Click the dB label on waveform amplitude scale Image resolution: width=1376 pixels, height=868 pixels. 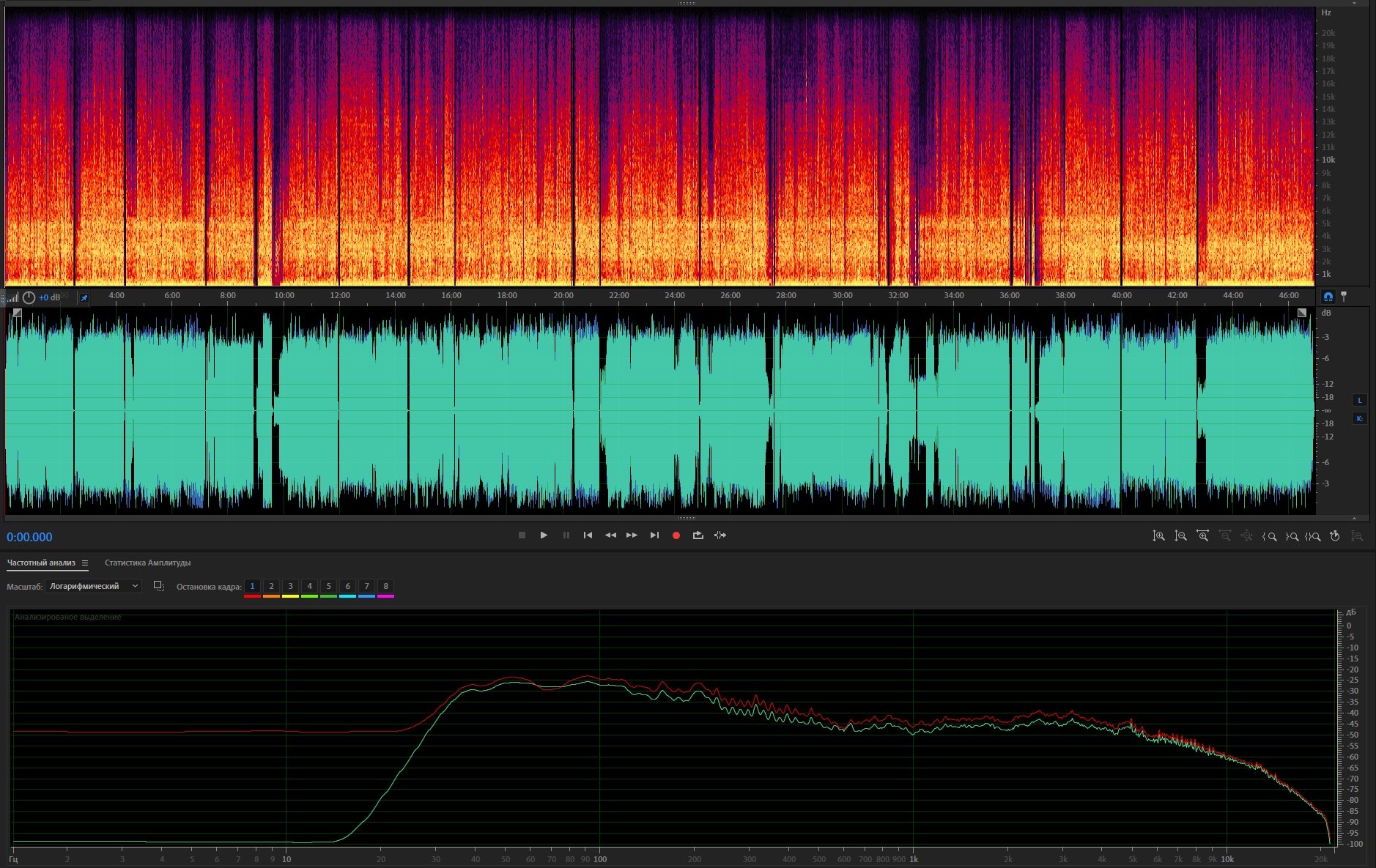1326,313
